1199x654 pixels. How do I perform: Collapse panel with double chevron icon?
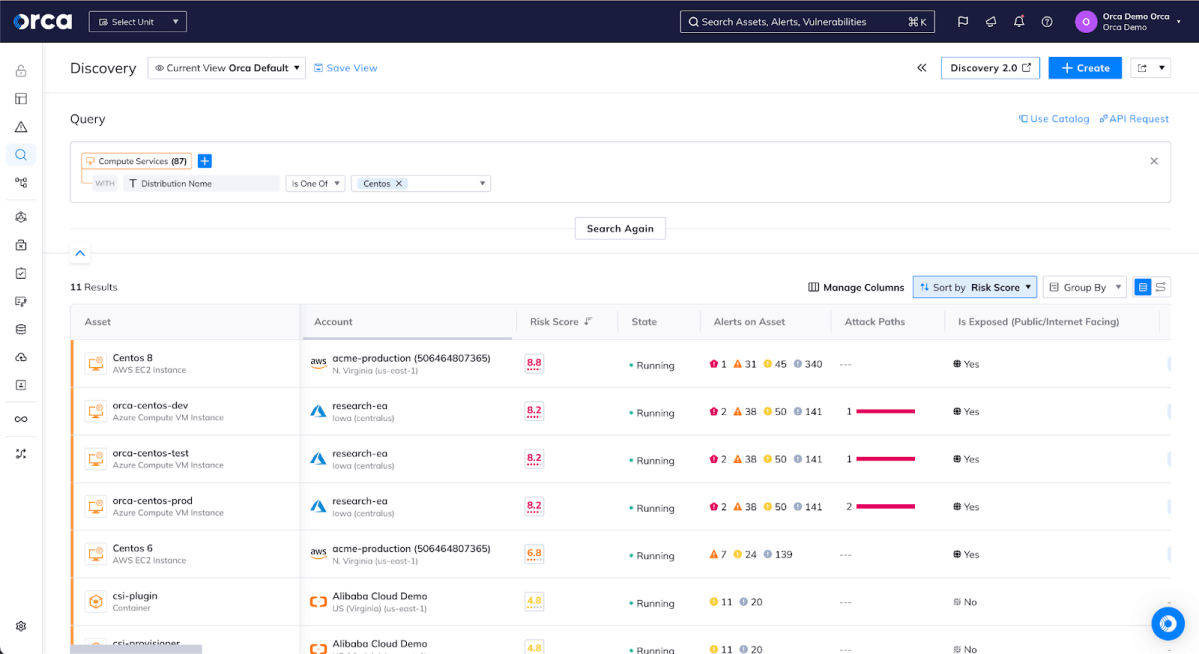coord(922,68)
